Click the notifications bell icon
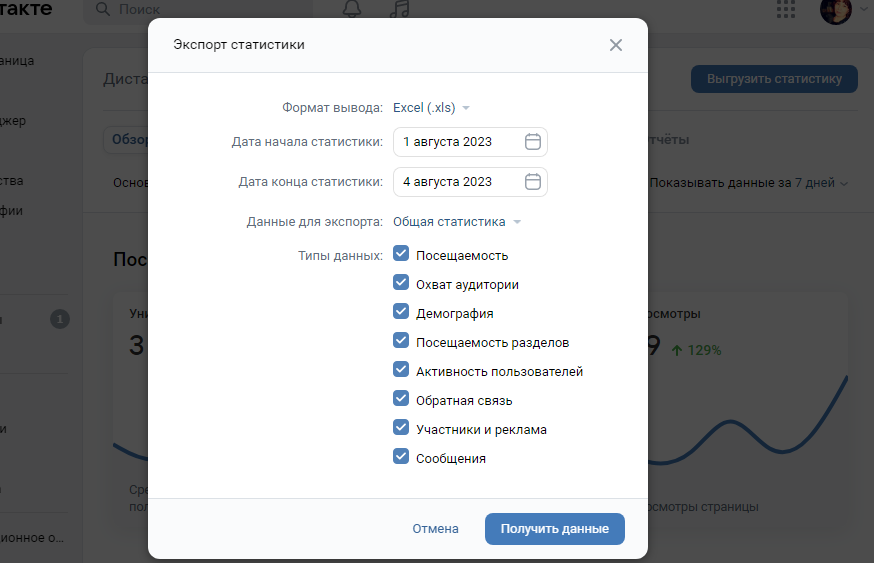The width and height of the screenshot is (874, 563). 352,8
